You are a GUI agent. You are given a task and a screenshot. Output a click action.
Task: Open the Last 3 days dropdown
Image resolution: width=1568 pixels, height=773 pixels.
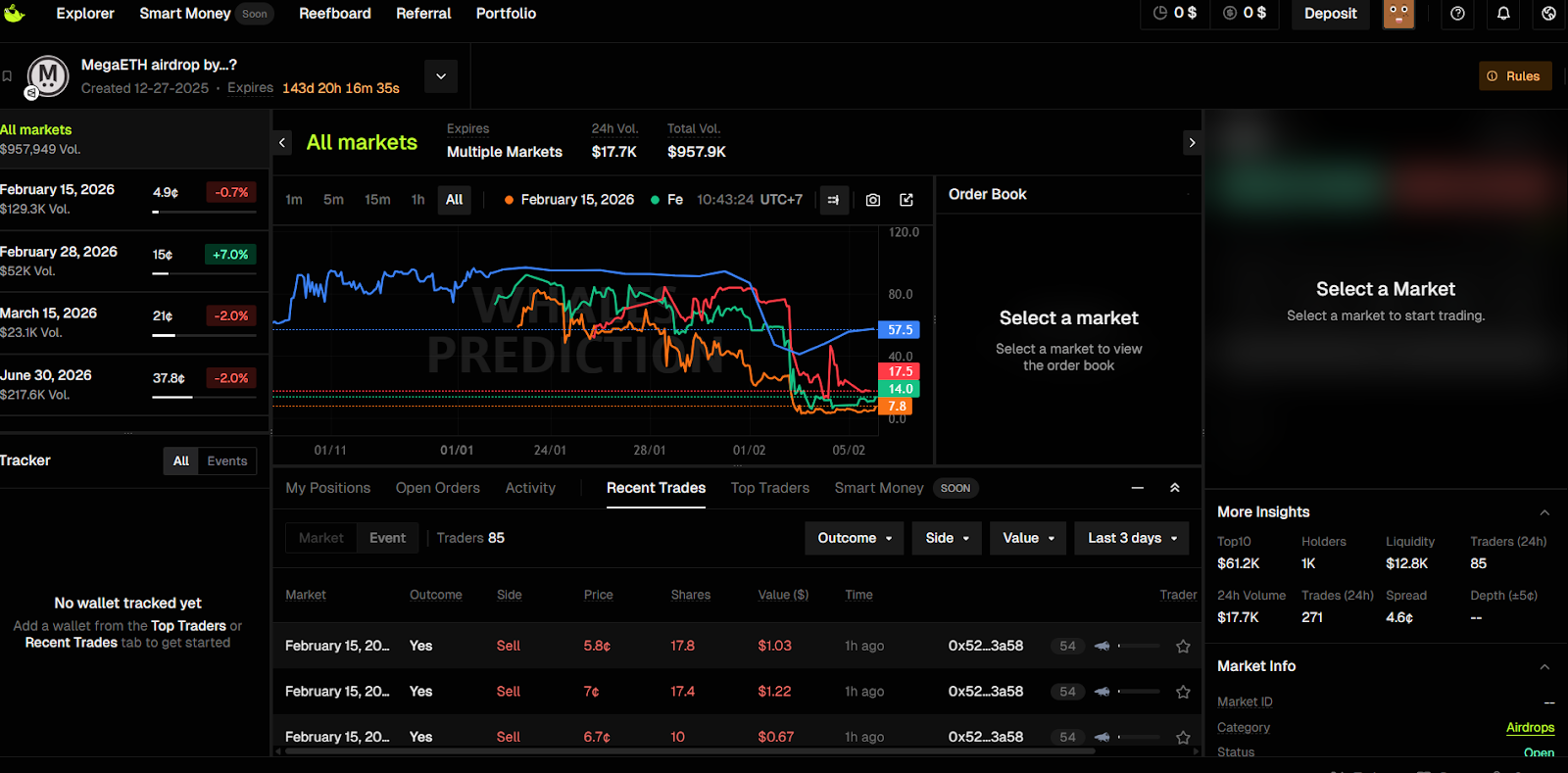pos(1132,538)
